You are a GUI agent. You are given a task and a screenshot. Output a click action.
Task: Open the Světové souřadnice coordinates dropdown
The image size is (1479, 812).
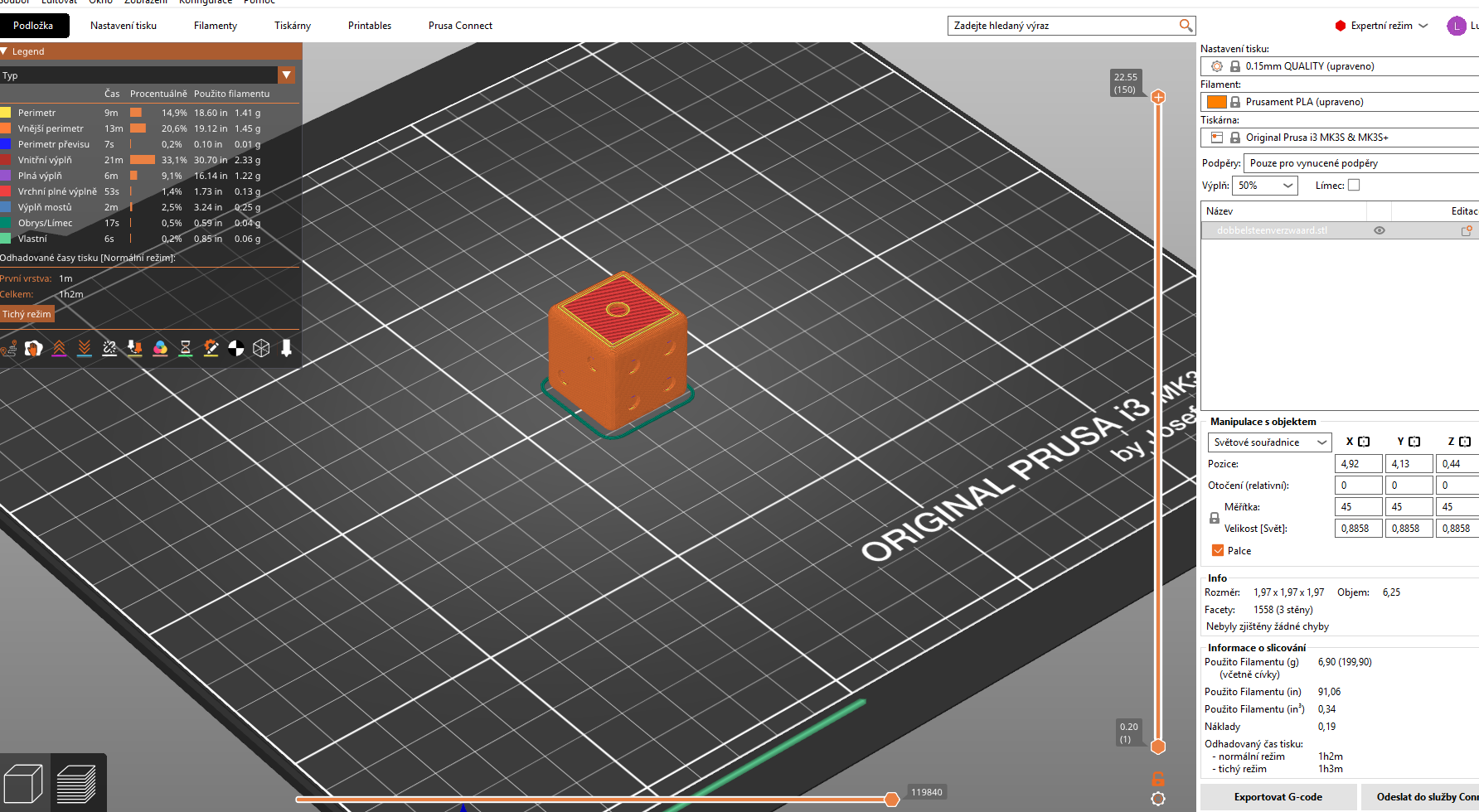click(1269, 442)
